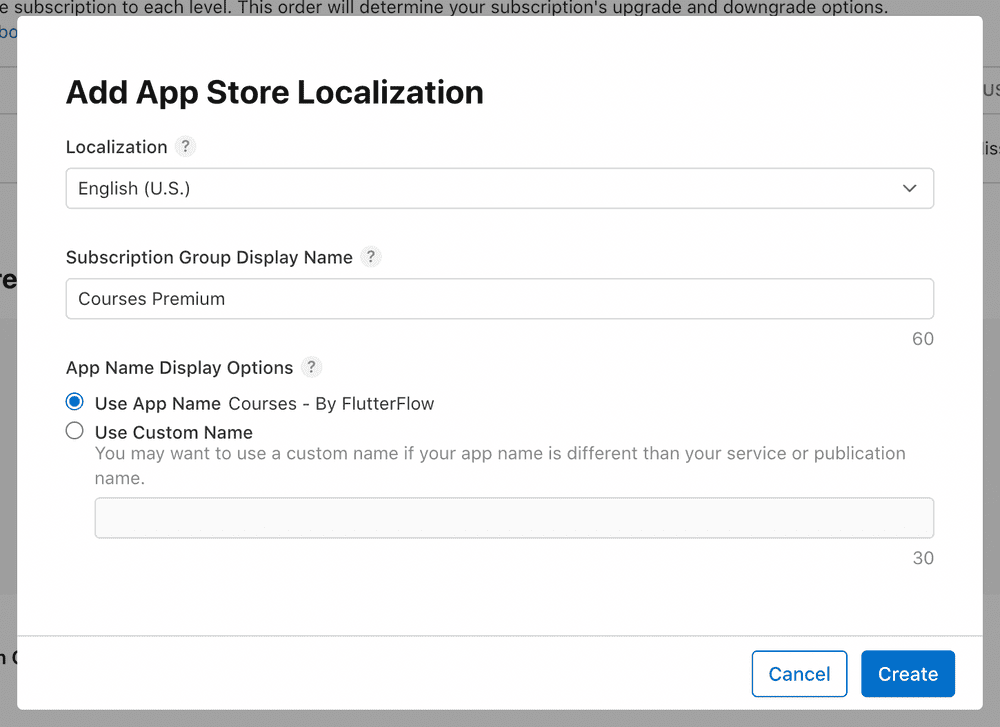Click the chevron arrow in the Localization selector
Screen dimensions: 1000x727
tap(909, 189)
